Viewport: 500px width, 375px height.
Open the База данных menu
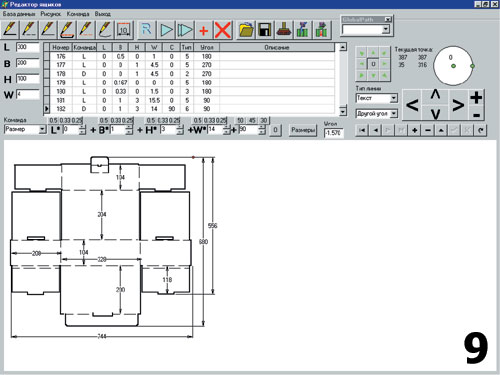[x=19, y=14]
